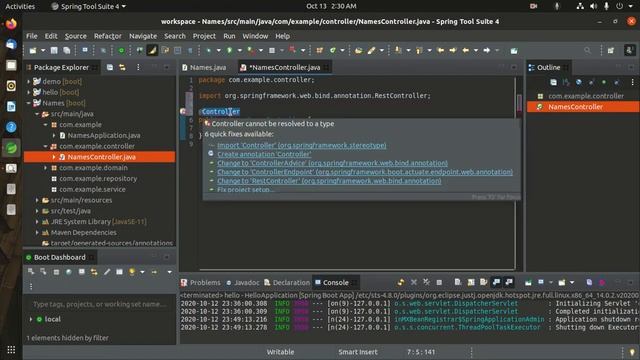The width and height of the screenshot is (640, 360).
Task: Expand the local node in Boot Dashboard
Action: [31, 319]
